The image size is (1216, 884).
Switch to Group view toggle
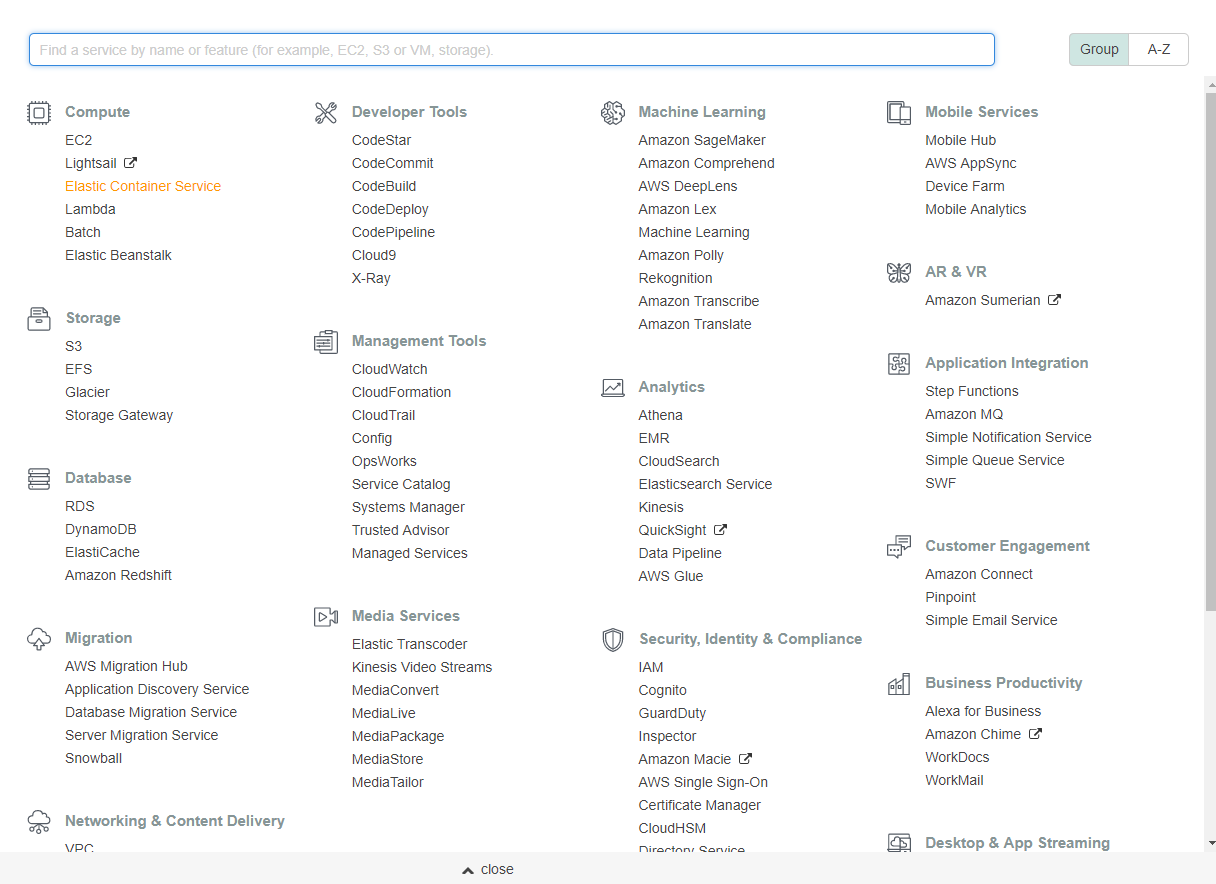coord(1099,49)
